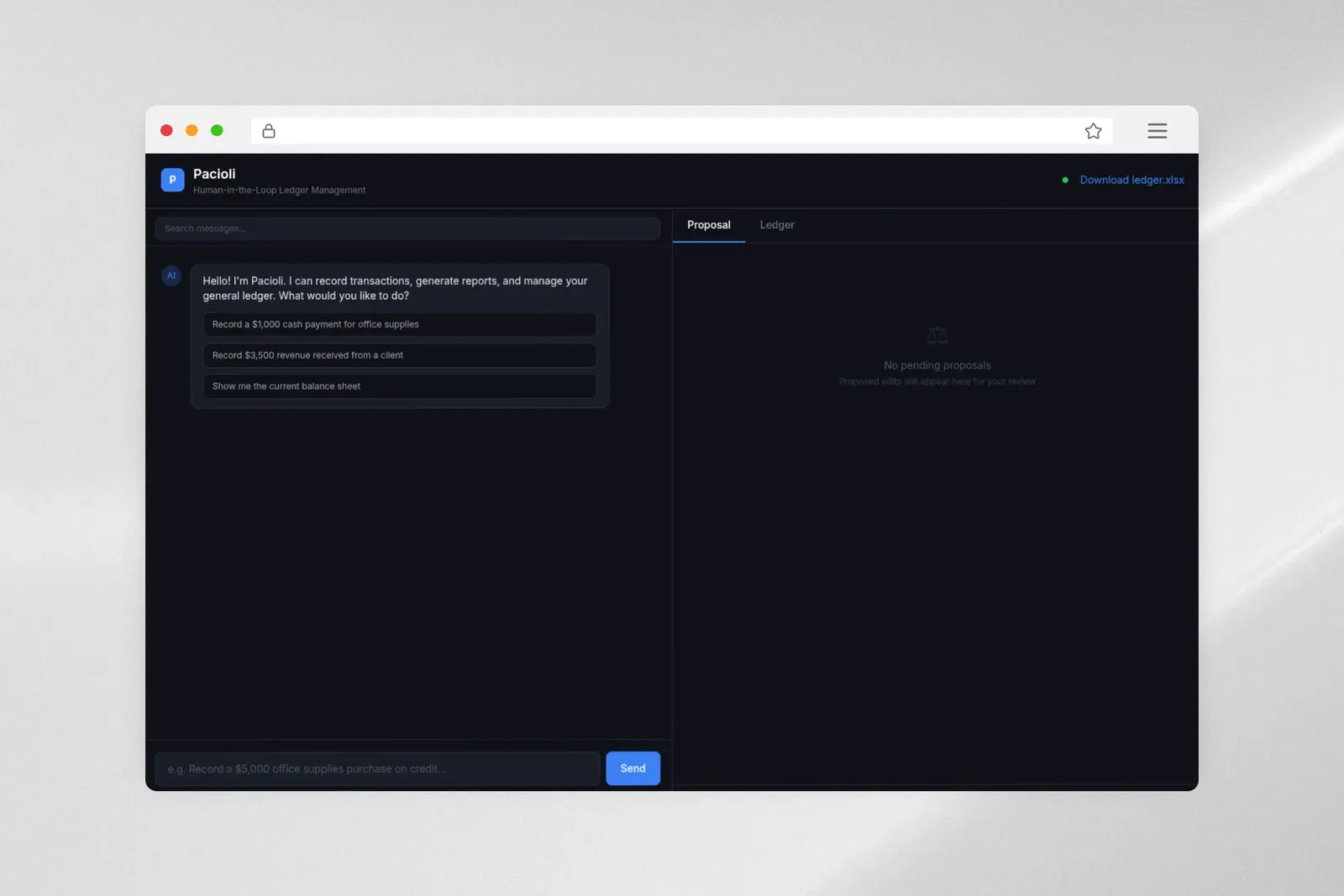Image resolution: width=1344 pixels, height=896 pixels.
Task: Click the AI avatar icon beside greeting
Action: tap(171, 275)
